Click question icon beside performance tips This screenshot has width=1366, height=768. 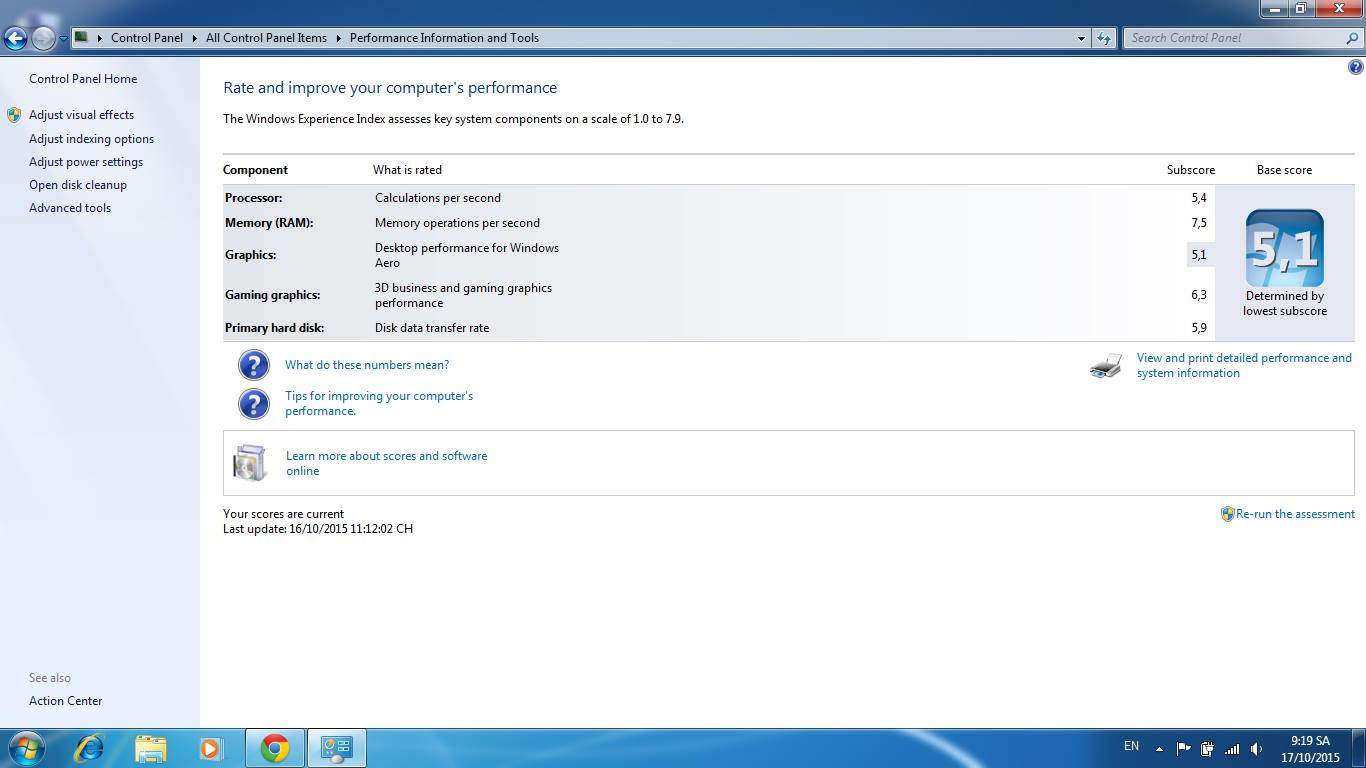254,404
